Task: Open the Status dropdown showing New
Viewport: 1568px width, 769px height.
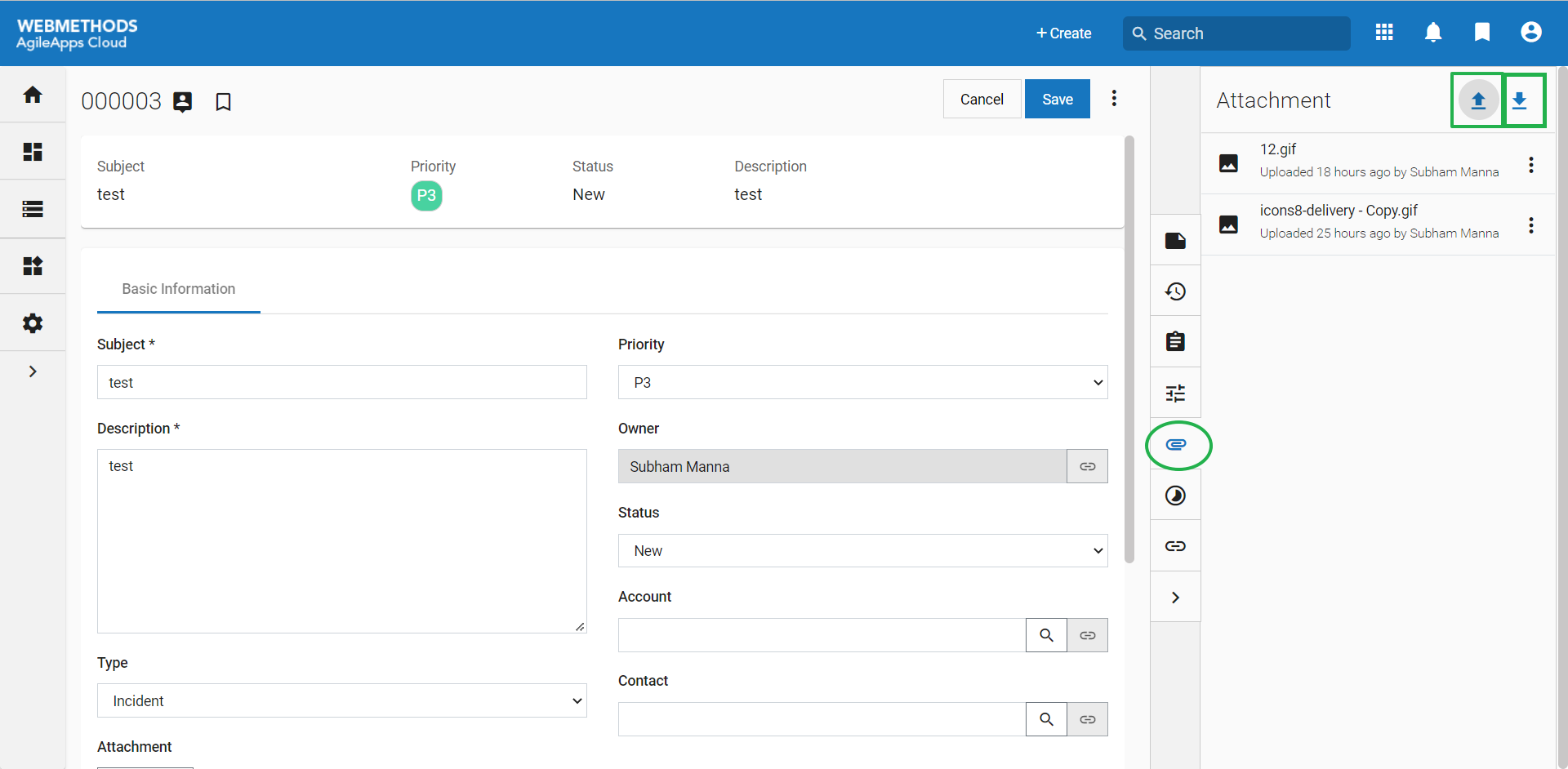Action: click(x=863, y=551)
